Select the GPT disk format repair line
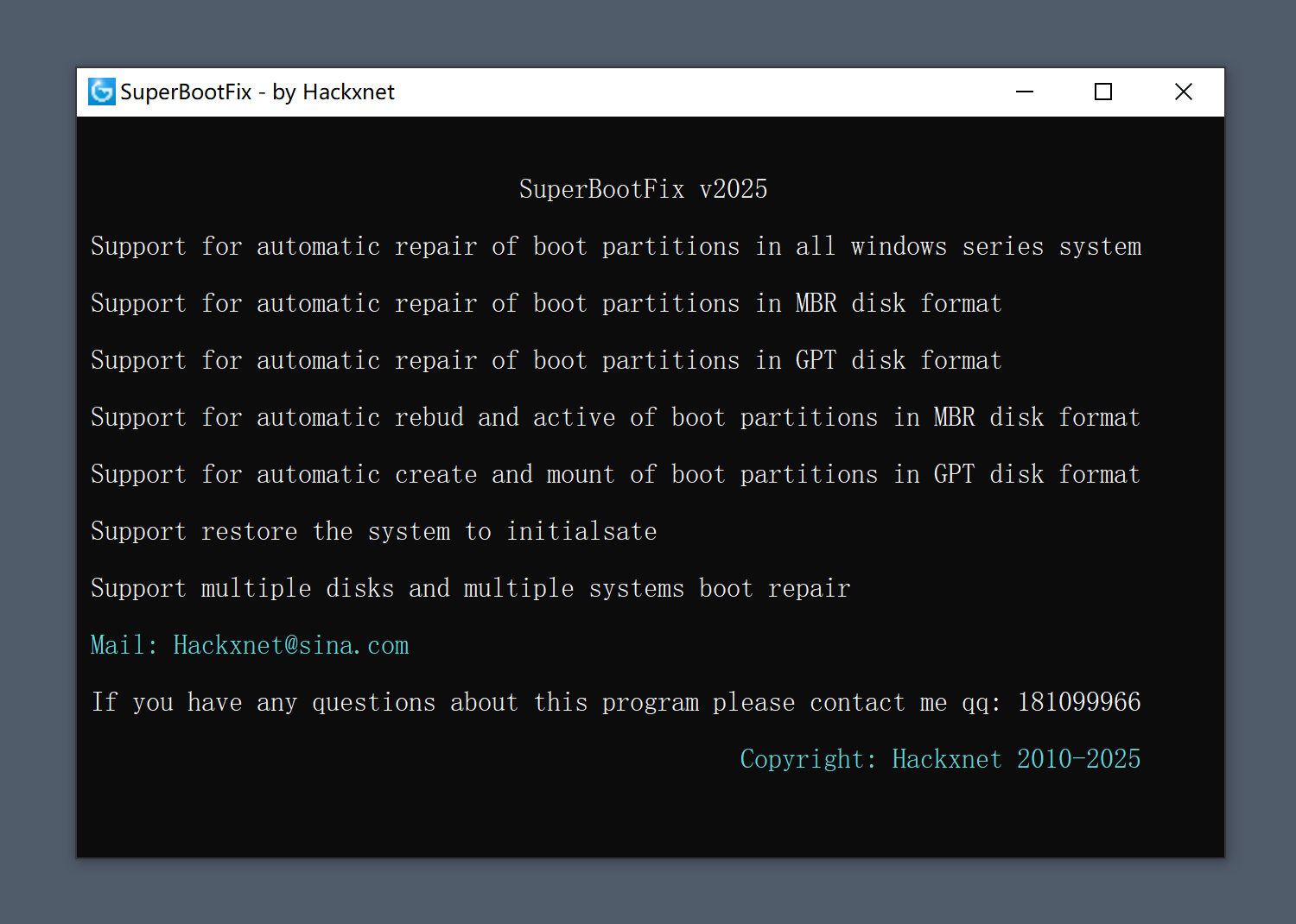Viewport: 1296px width, 924px height. click(x=545, y=360)
